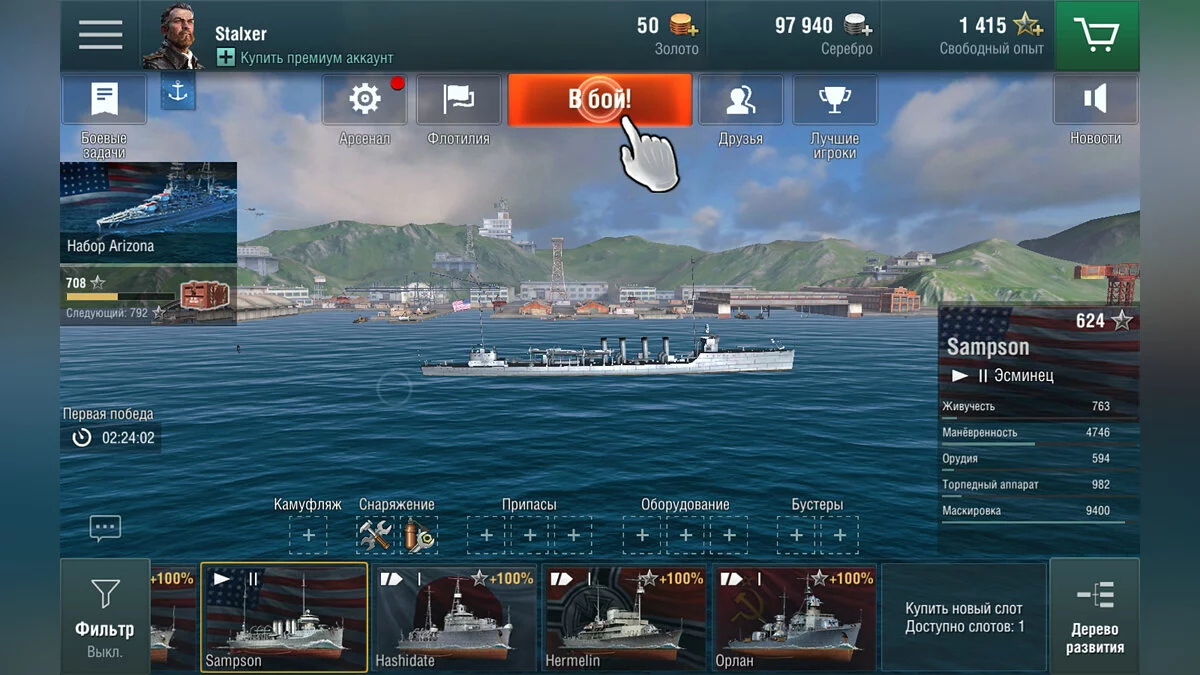Select the Hermelin ship tab
Screen dimensions: 1200x675
click(625, 617)
